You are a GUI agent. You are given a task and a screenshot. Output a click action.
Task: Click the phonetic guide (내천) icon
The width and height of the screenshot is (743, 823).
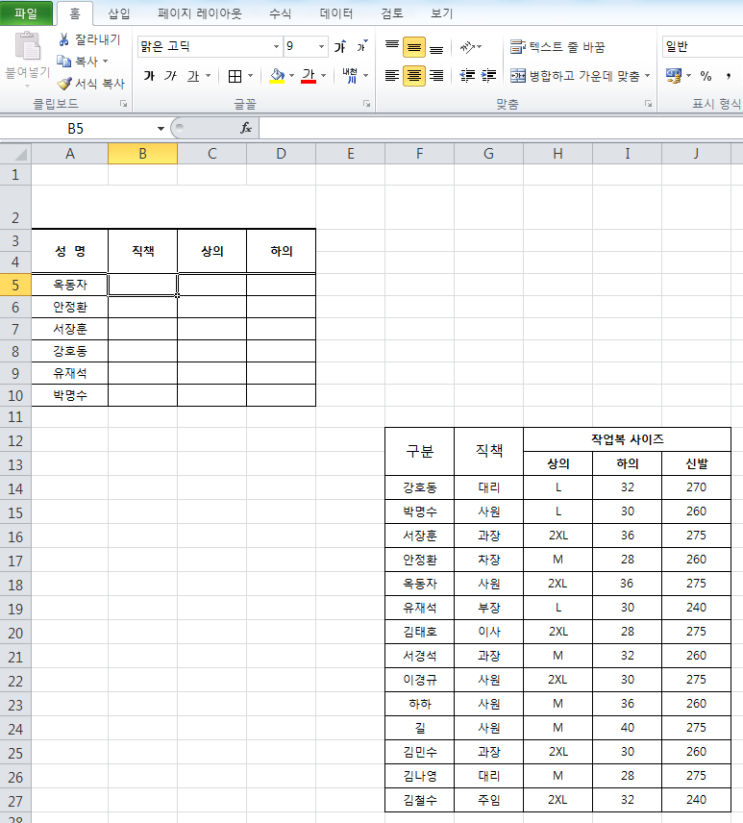pos(349,76)
